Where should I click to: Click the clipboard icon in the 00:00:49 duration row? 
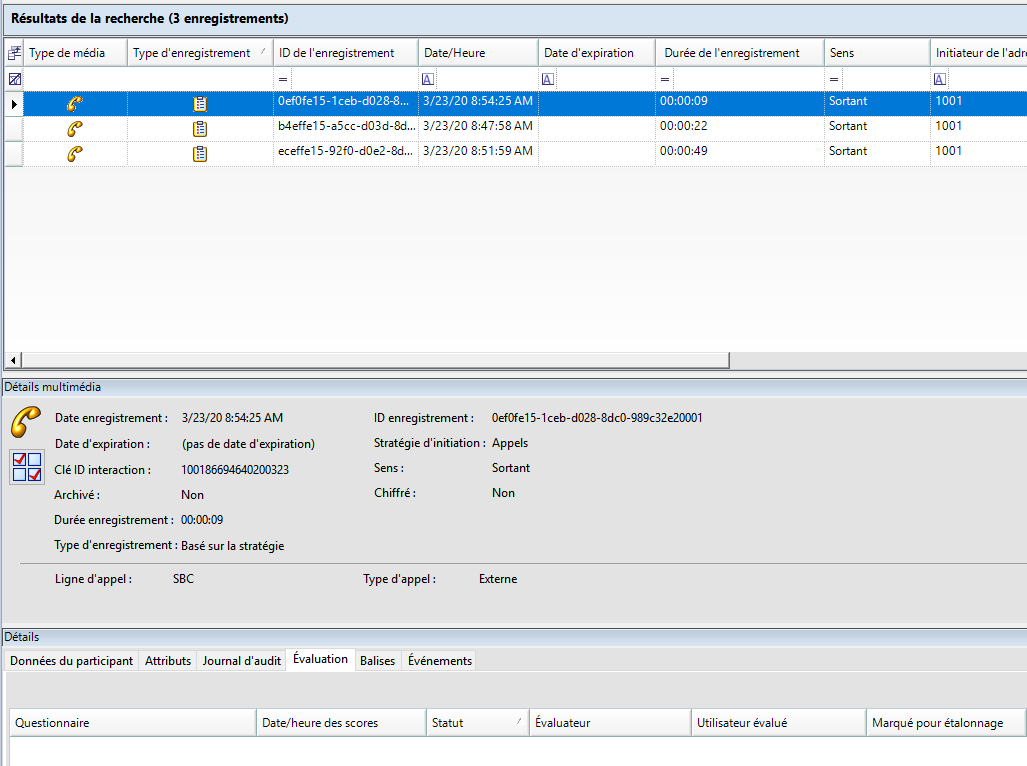[x=200, y=153]
